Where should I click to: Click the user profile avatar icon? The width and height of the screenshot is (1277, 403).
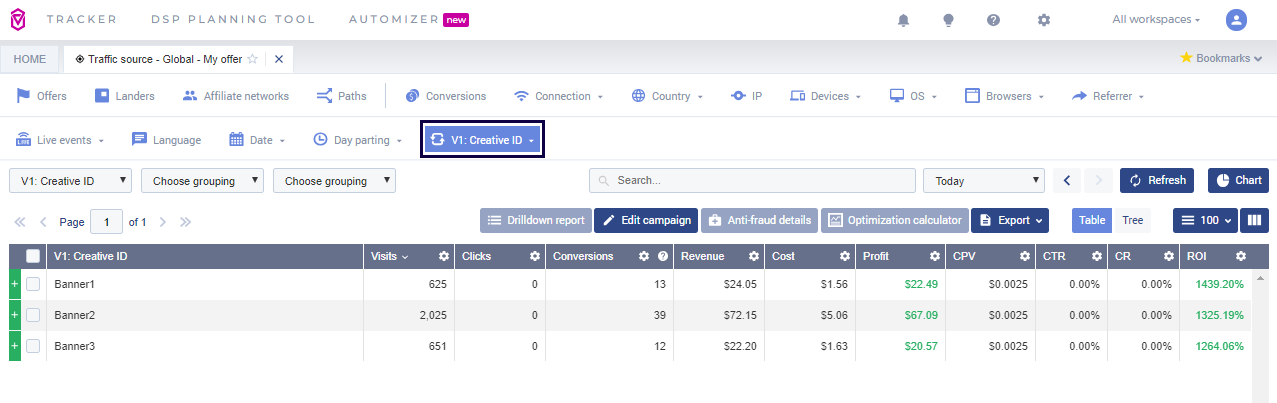click(x=1236, y=20)
